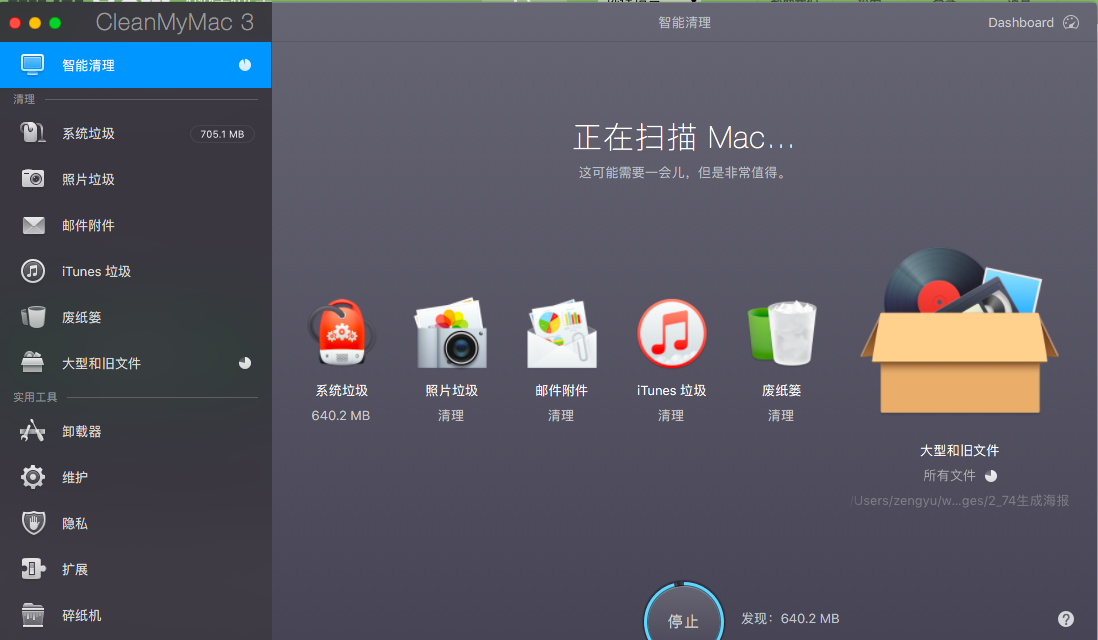Click the progress indicator beside sidebar 大型和旧文件

(244, 363)
